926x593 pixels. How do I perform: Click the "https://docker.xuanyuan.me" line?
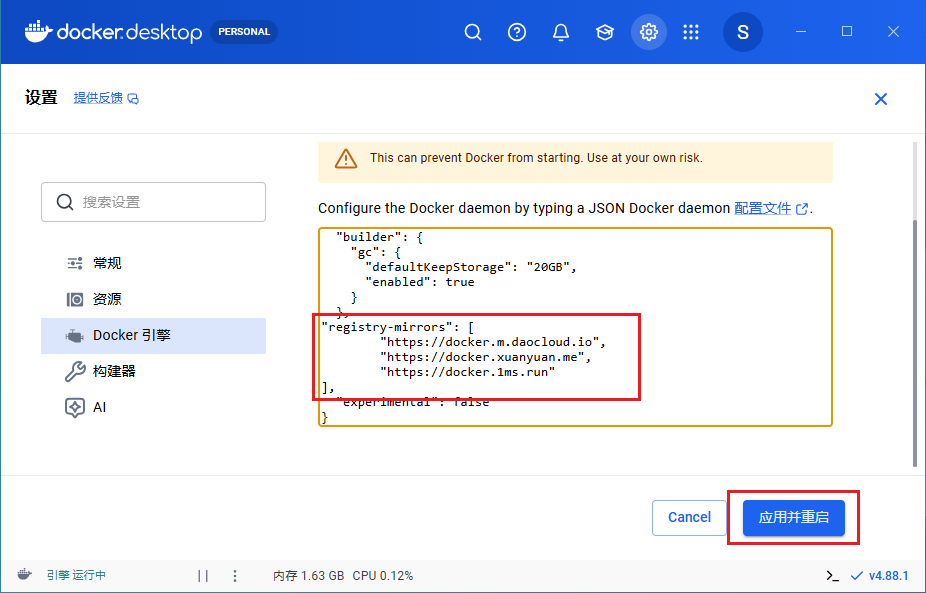[485, 357]
